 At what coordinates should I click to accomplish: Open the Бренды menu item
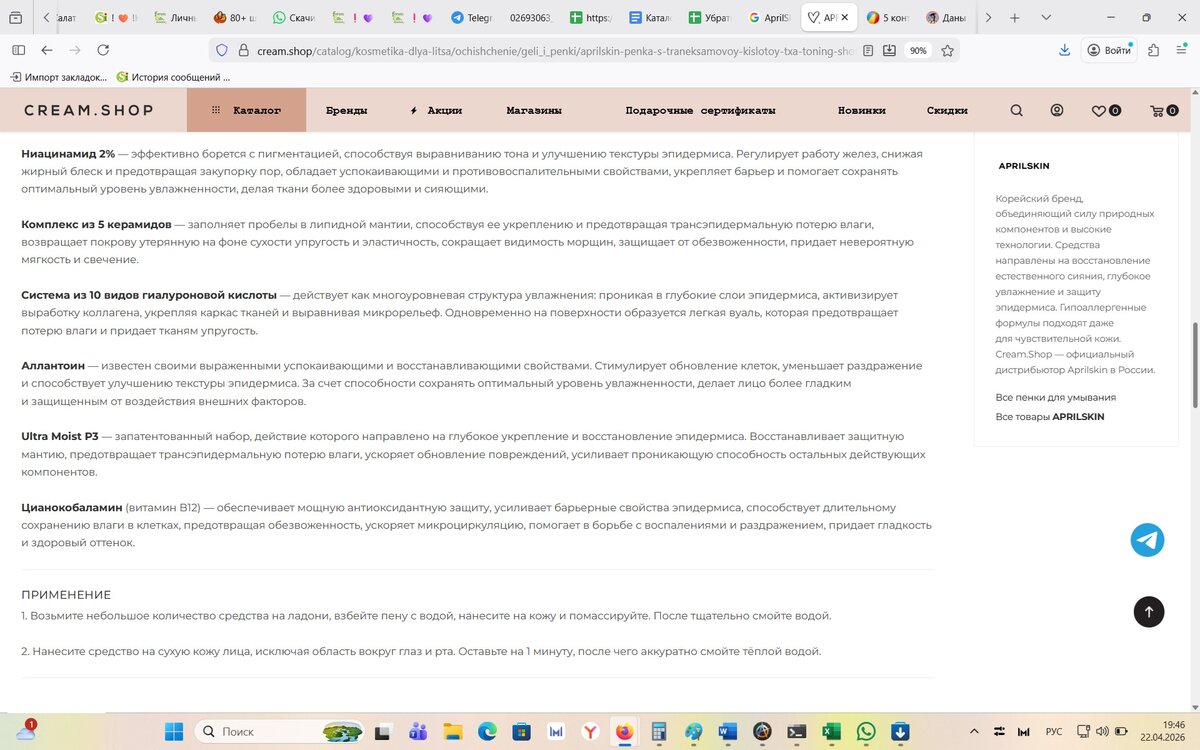point(346,111)
